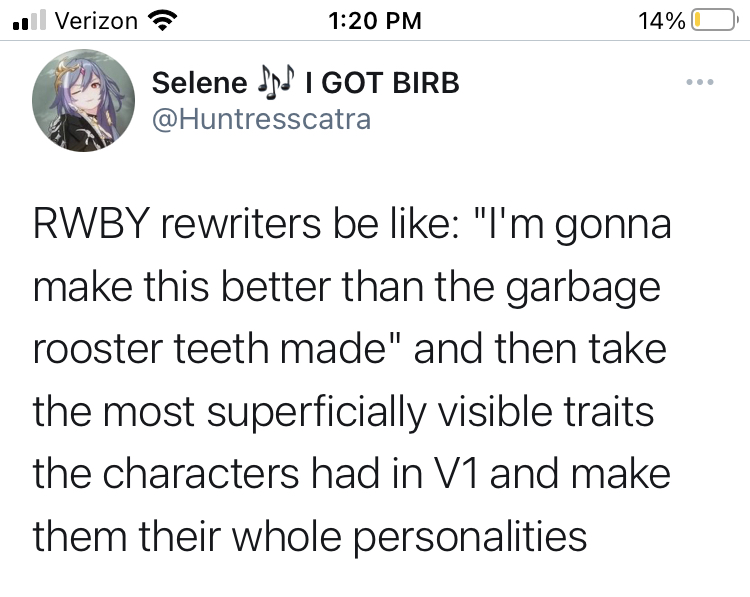Tap the Wi-Fi status icon

(x=163, y=21)
